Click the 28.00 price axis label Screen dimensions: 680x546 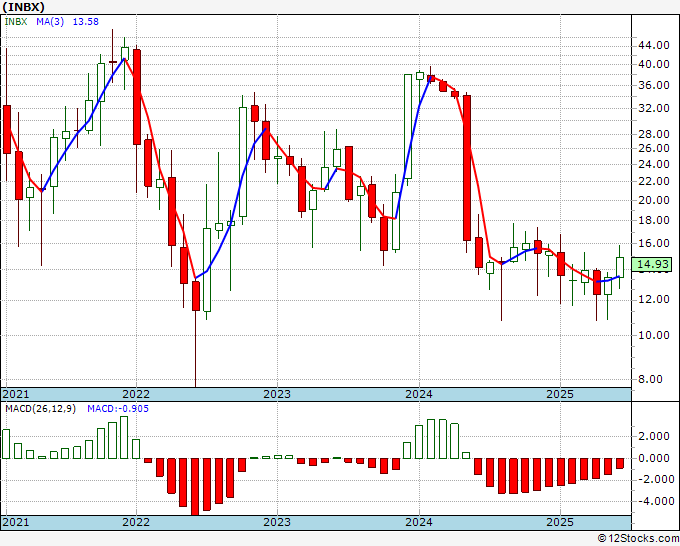coord(653,134)
